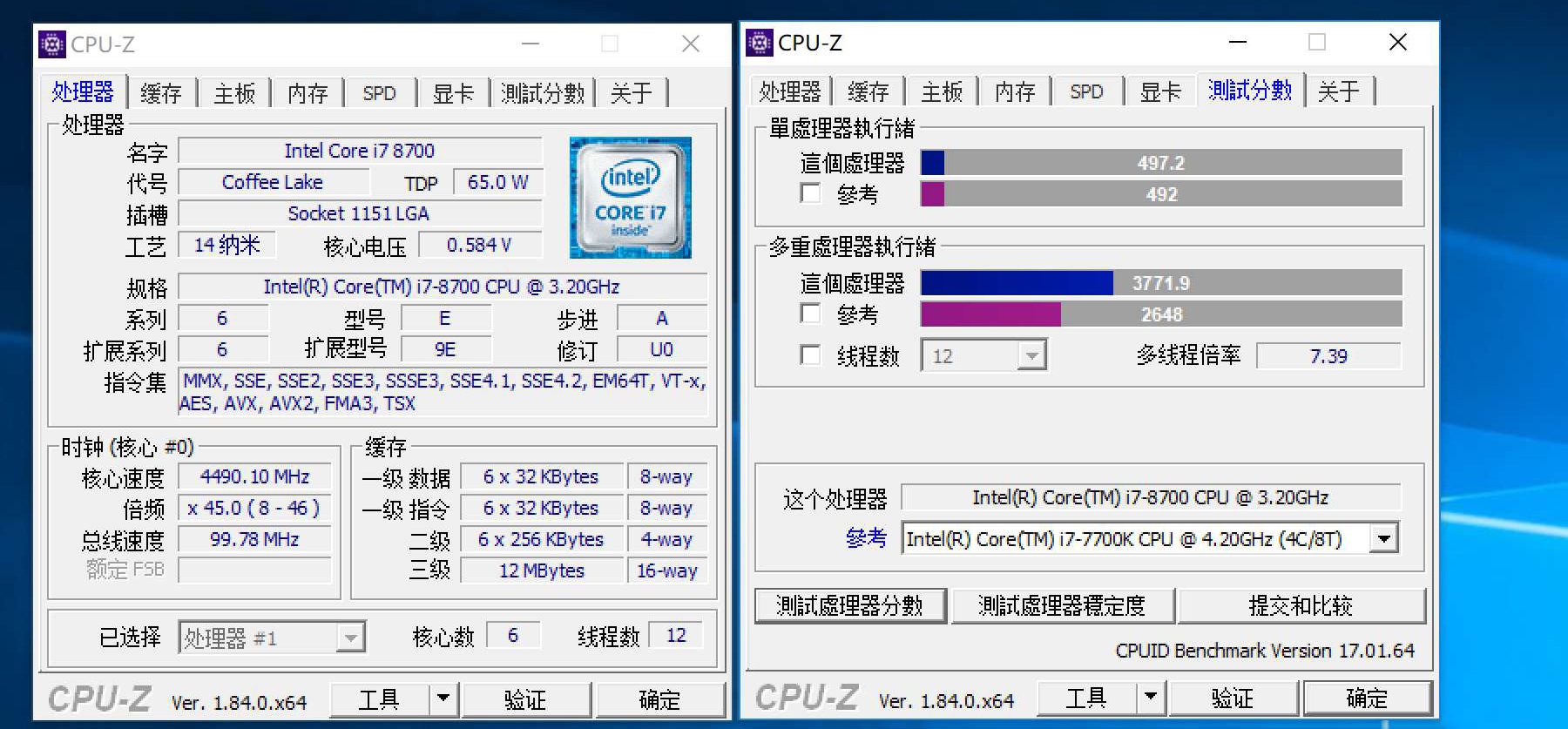Click 验证 button in left window
The image size is (1568, 729).
coord(525,699)
